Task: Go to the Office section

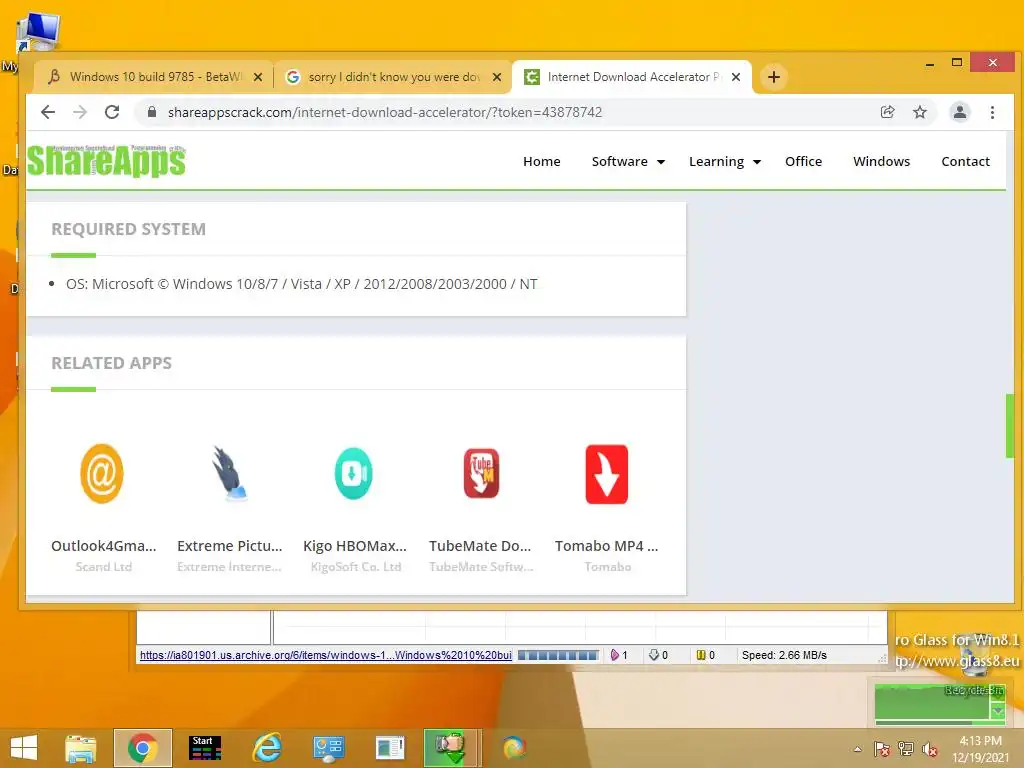Action: tap(803, 161)
